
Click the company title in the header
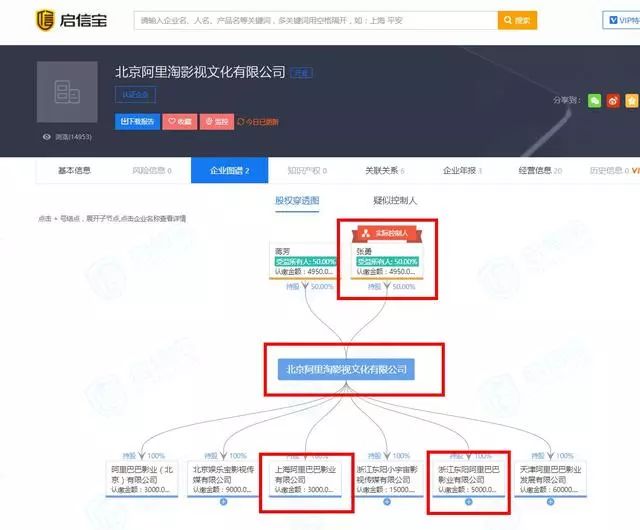point(200,72)
